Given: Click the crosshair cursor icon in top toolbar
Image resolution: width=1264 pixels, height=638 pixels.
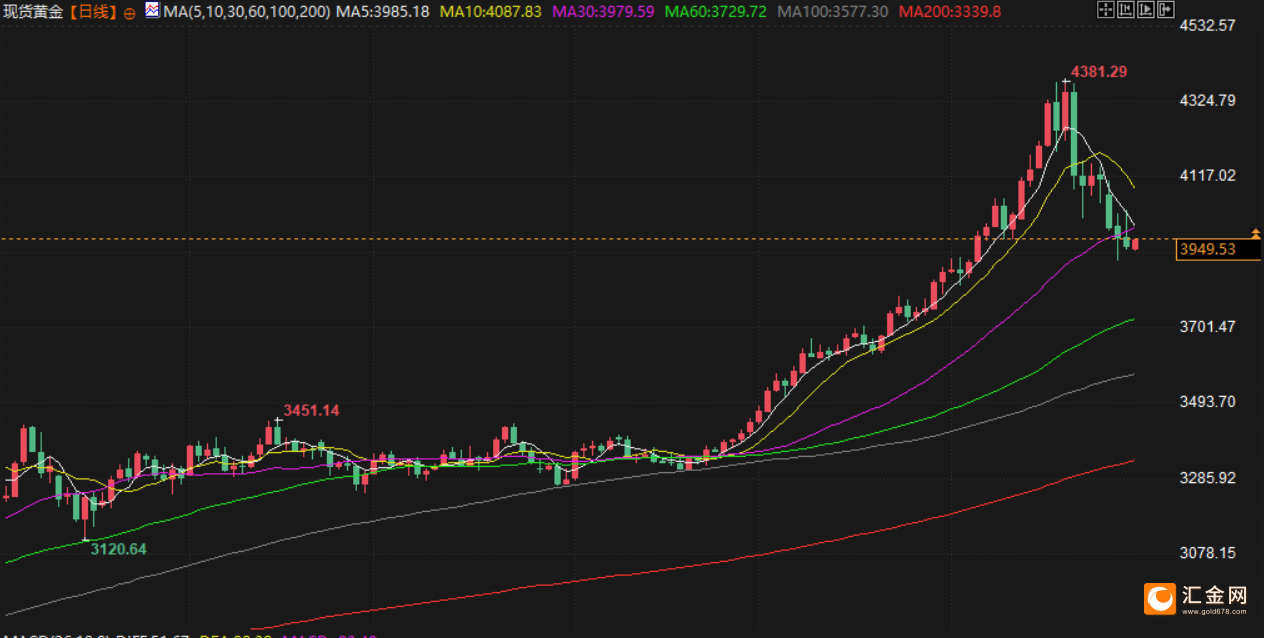Looking at the screenshot, I should [1106, 10].
